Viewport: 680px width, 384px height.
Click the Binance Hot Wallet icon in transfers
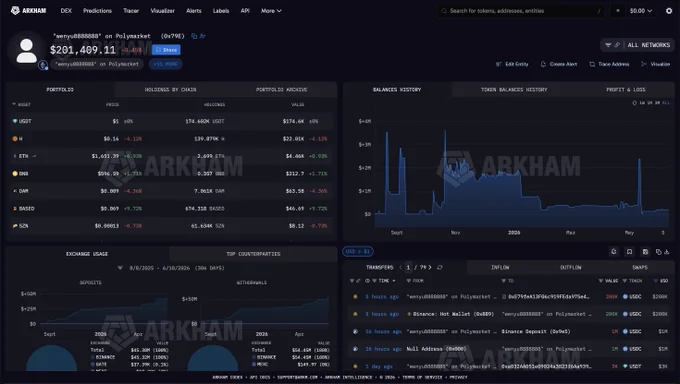(409, 314)
